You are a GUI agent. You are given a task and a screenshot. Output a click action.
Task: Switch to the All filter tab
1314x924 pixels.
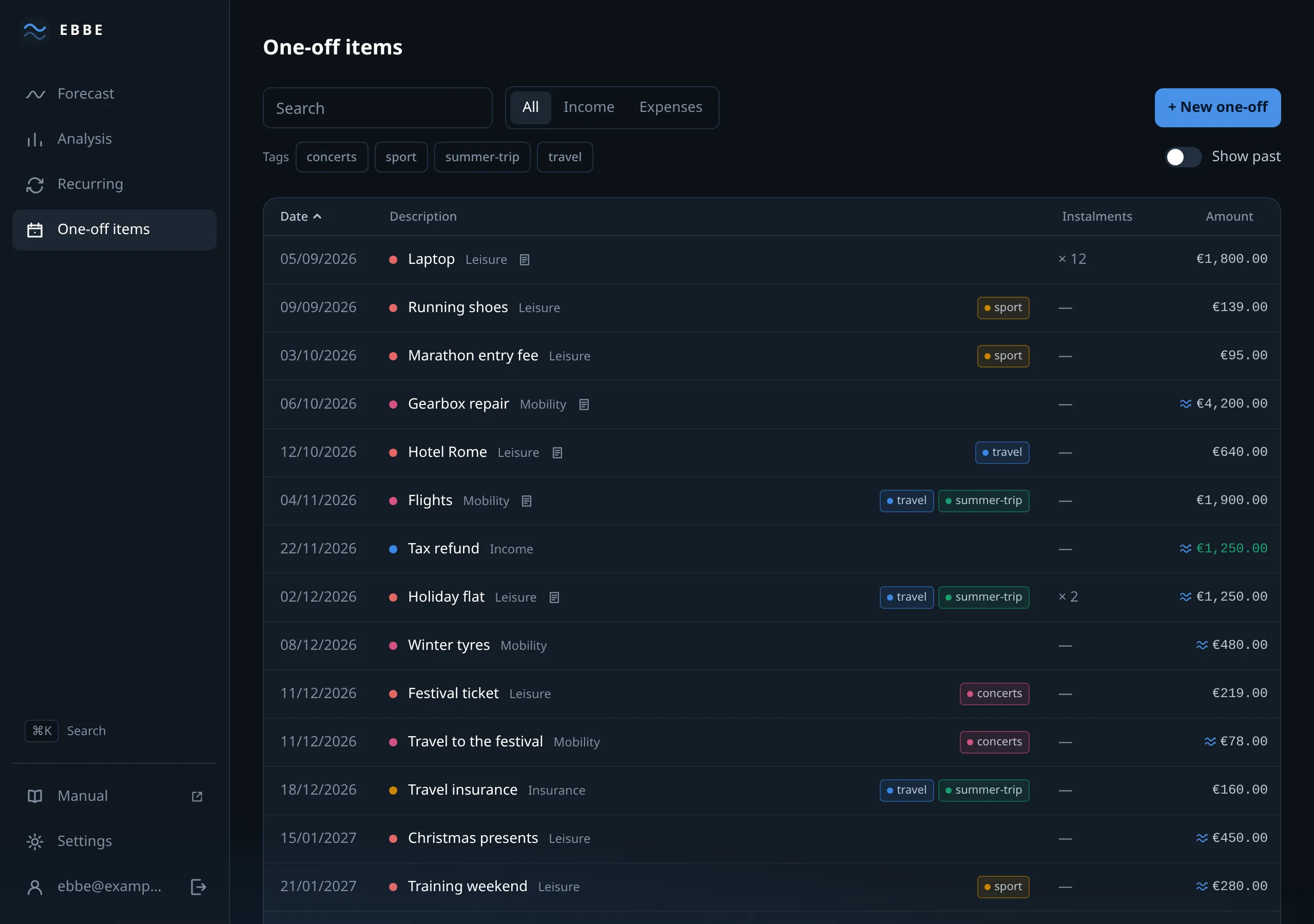(x=531, y=107)
